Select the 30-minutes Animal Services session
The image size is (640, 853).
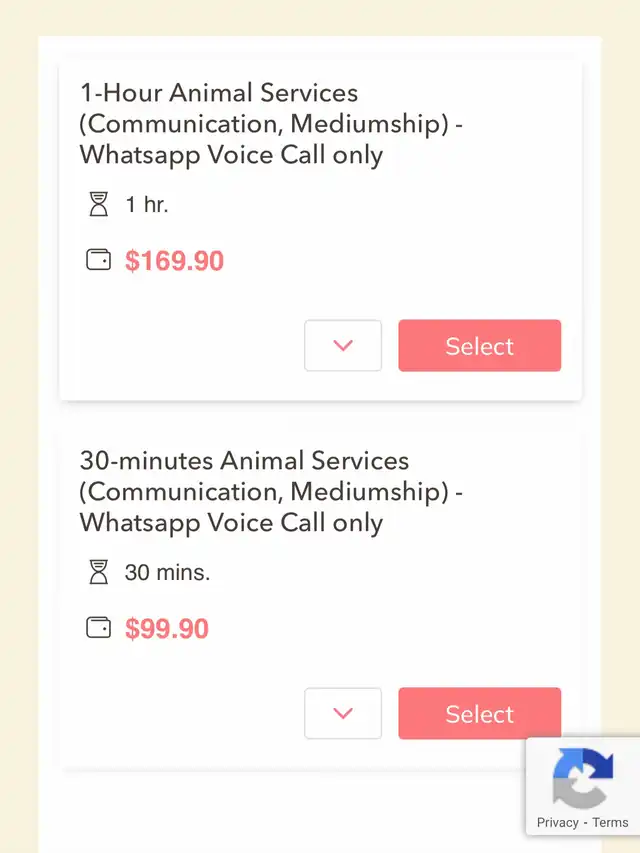[x=479, y=714]
